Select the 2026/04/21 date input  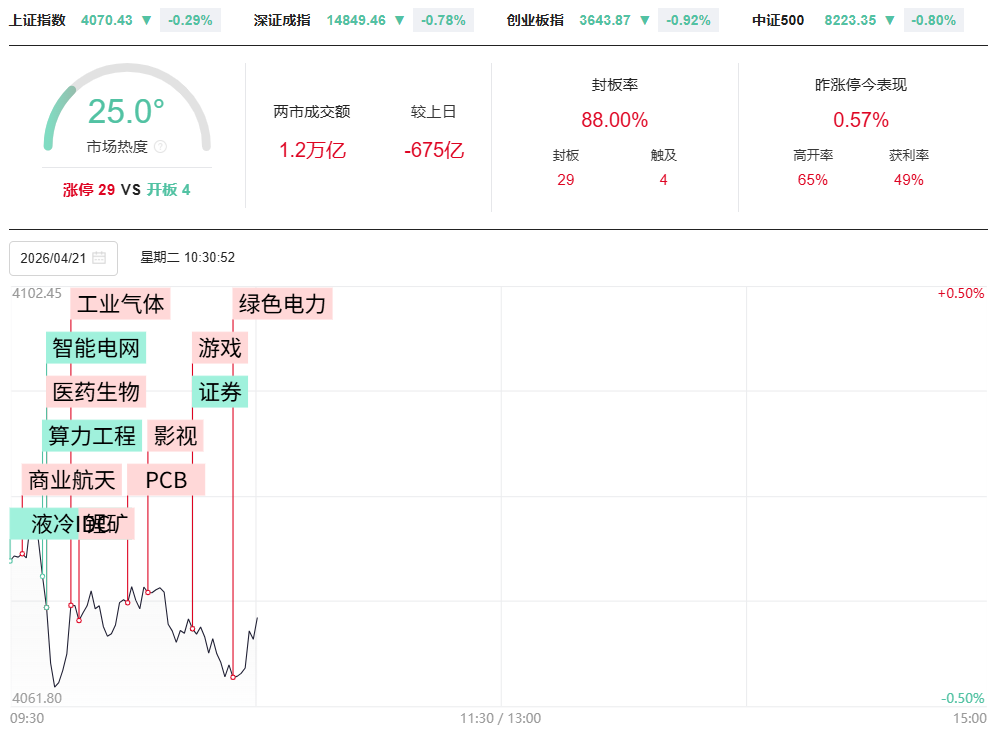(x=54, y=258)
